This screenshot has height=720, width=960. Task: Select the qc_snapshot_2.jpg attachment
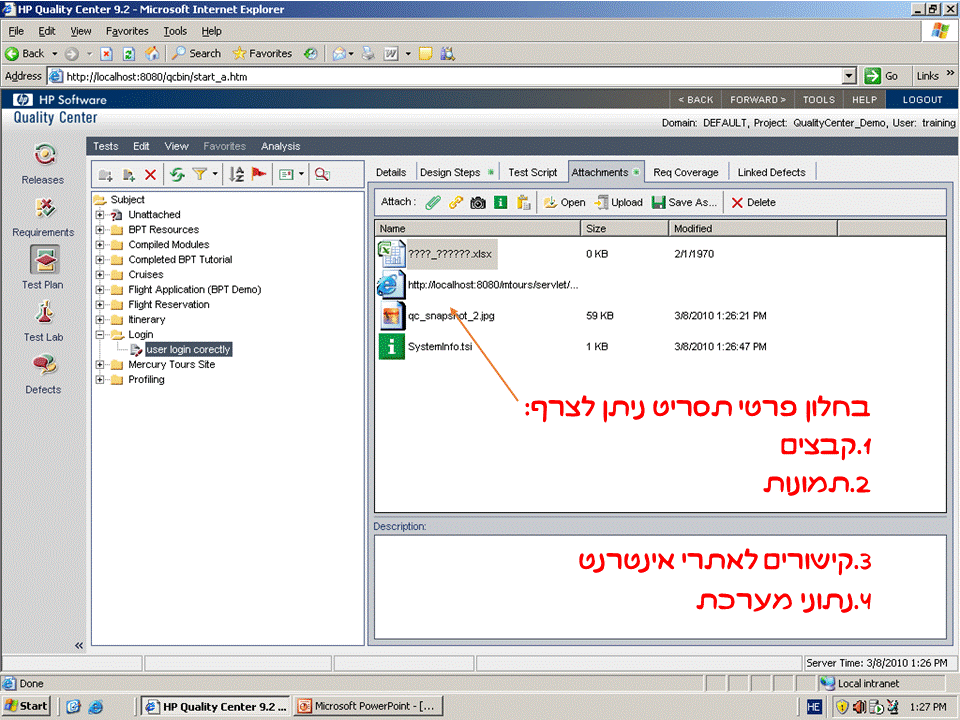(451, 316)
